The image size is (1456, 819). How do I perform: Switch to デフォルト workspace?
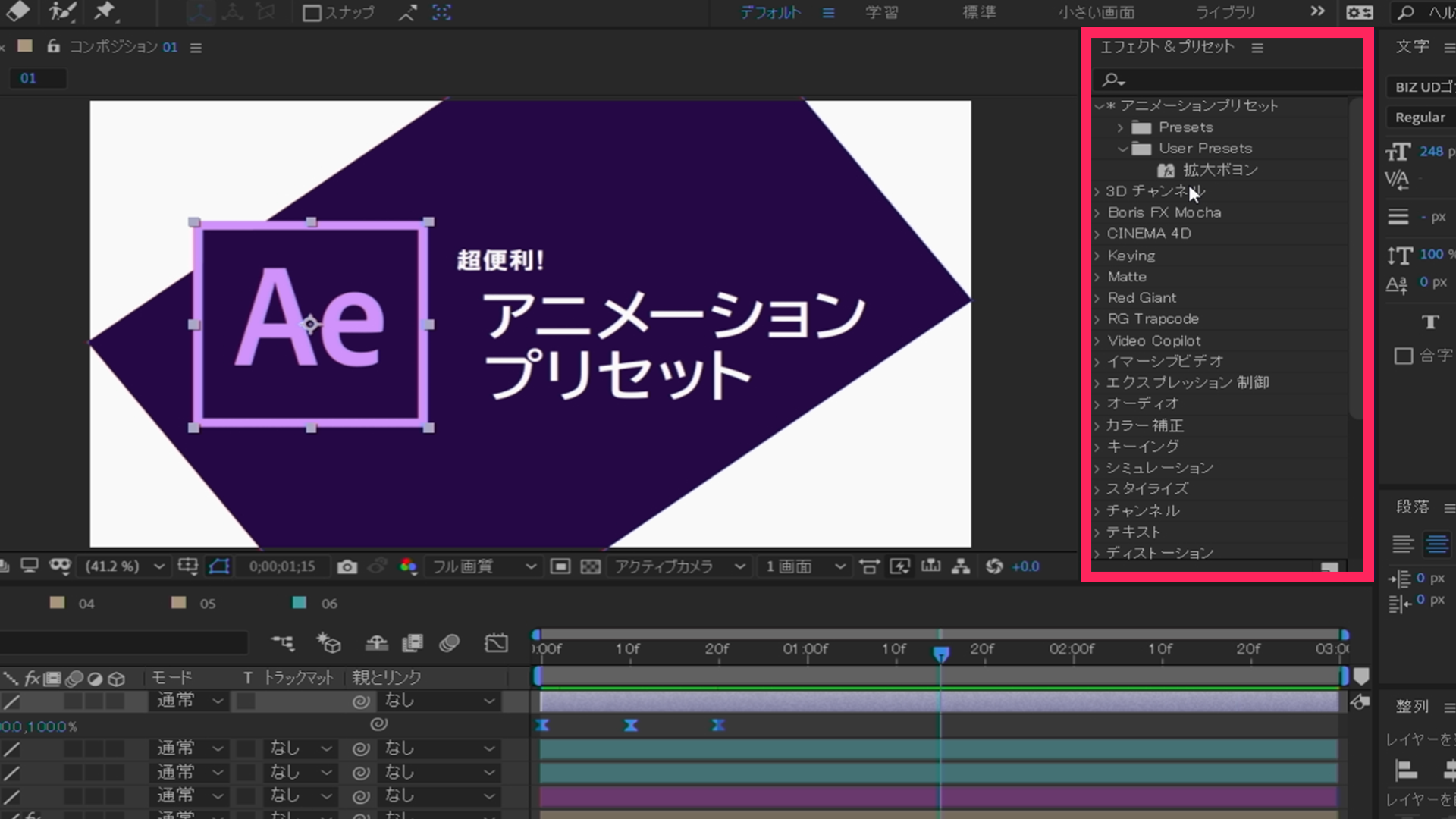(770, 13)
